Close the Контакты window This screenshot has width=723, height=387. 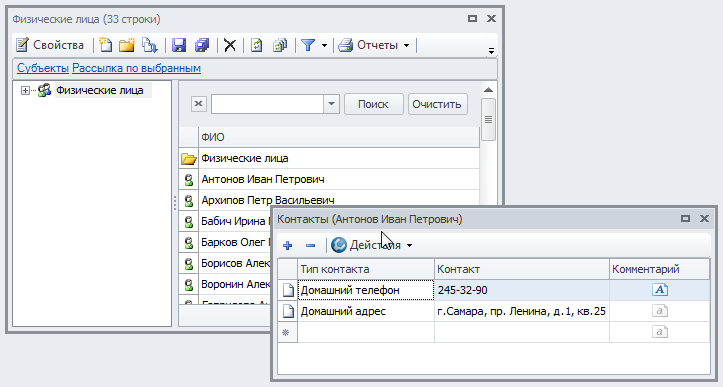(704, 219)
